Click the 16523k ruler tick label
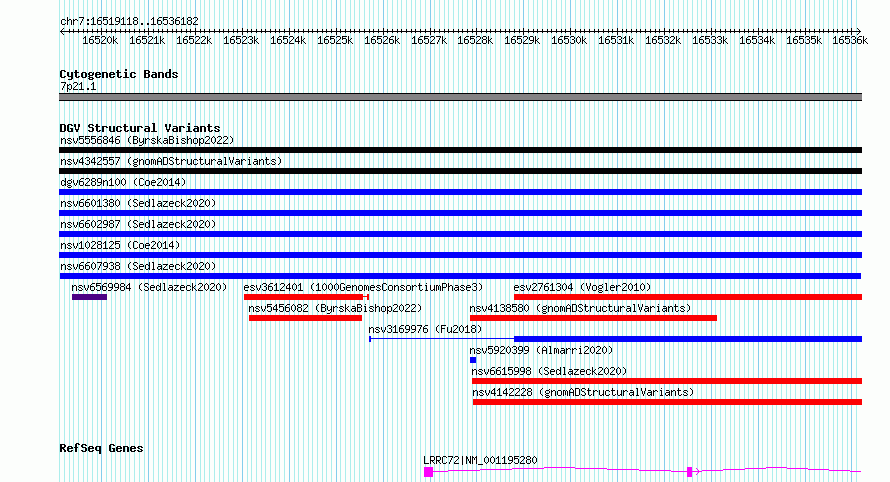The width and height of the screenshot is (890, 482). (241, 41)
